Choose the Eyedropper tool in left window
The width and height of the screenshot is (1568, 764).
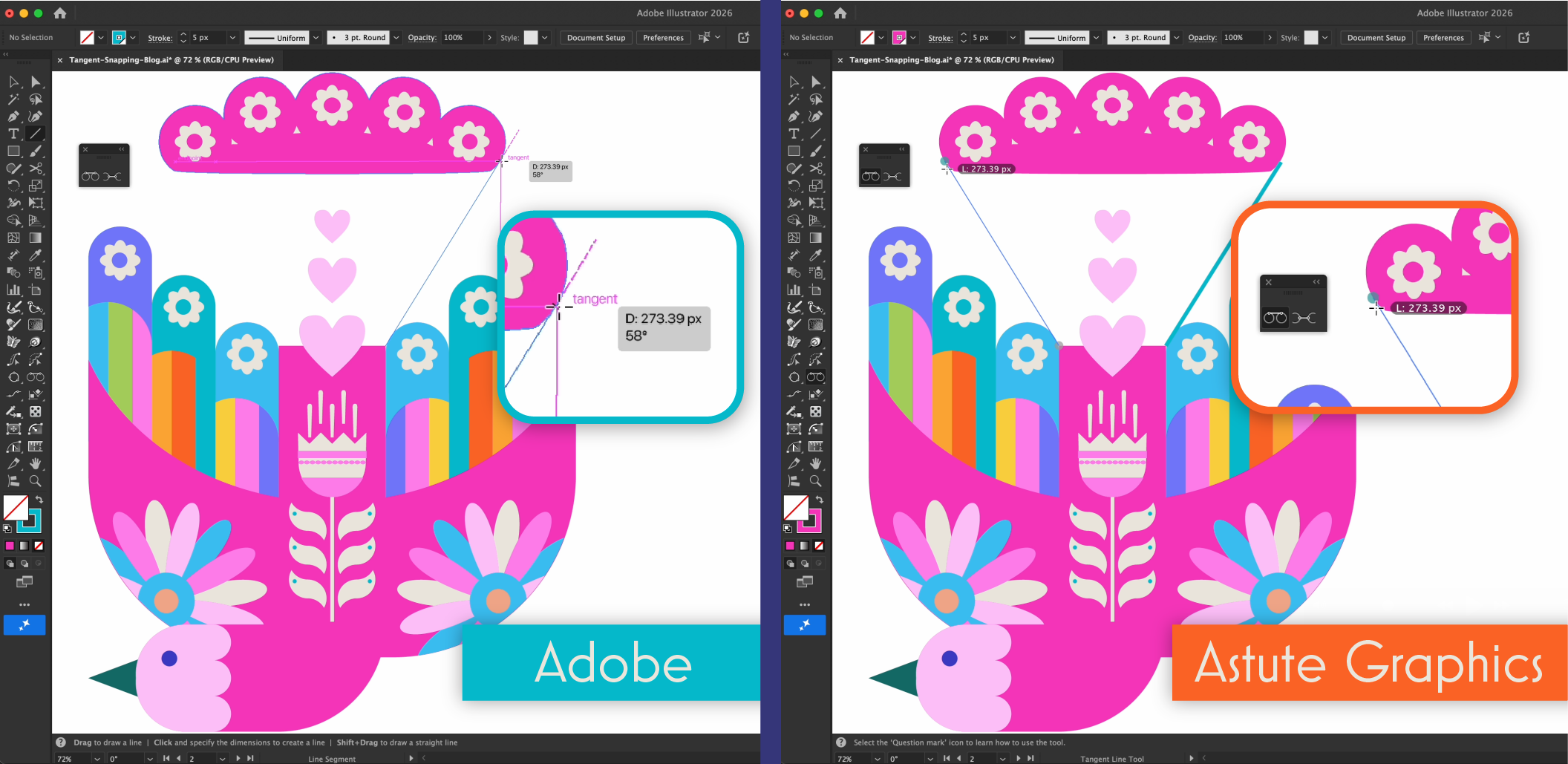36,255
